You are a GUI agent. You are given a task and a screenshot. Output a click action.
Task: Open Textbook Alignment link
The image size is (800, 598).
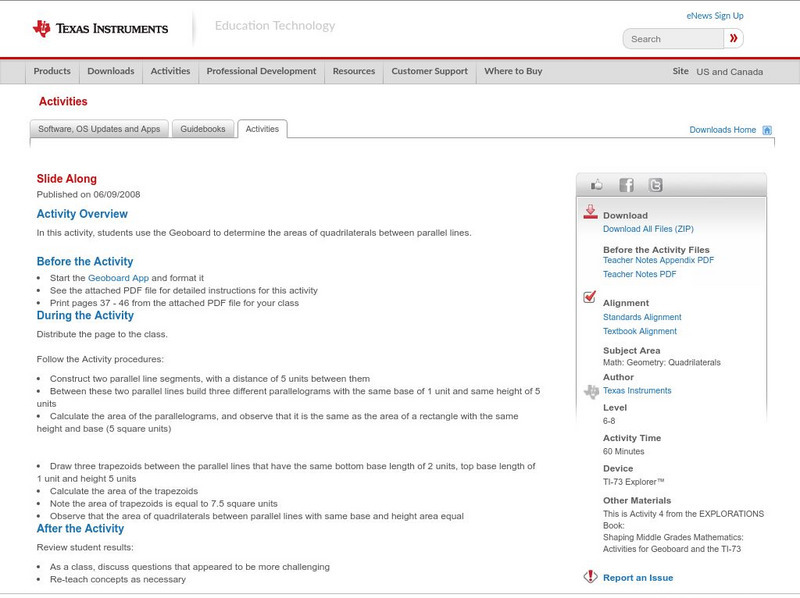pyautogui.click(x=640, y=331)
